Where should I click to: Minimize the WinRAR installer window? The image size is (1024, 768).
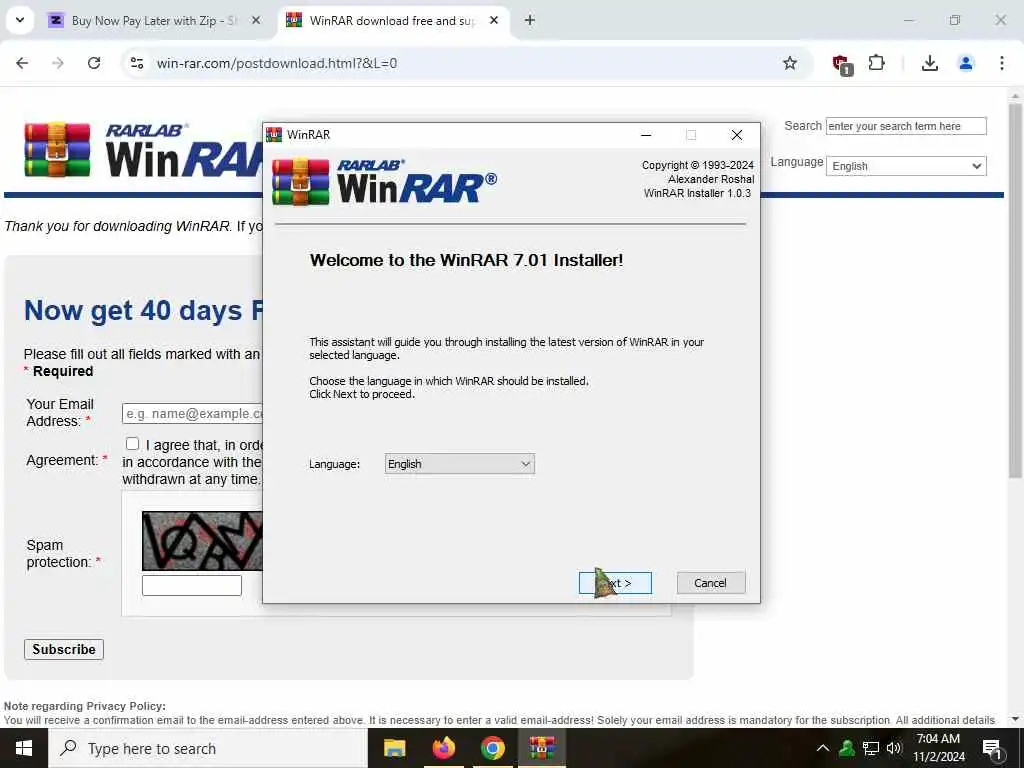coord(646,135)
